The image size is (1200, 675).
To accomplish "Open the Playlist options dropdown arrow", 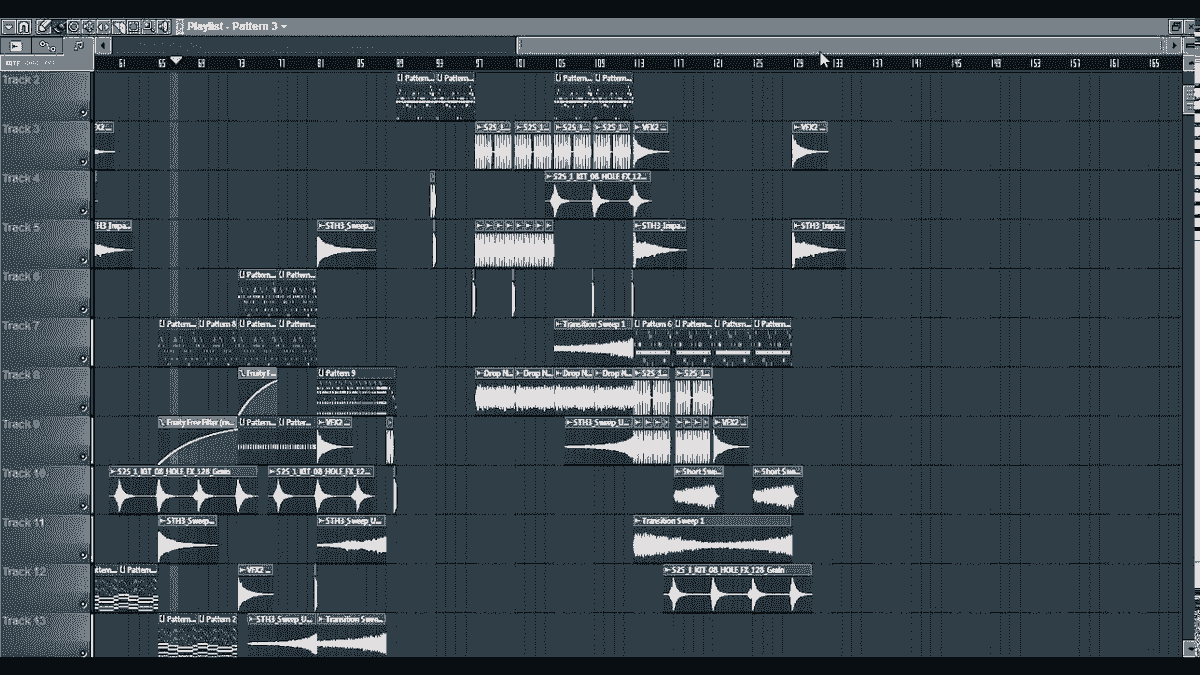I will (x=8, y=26).
